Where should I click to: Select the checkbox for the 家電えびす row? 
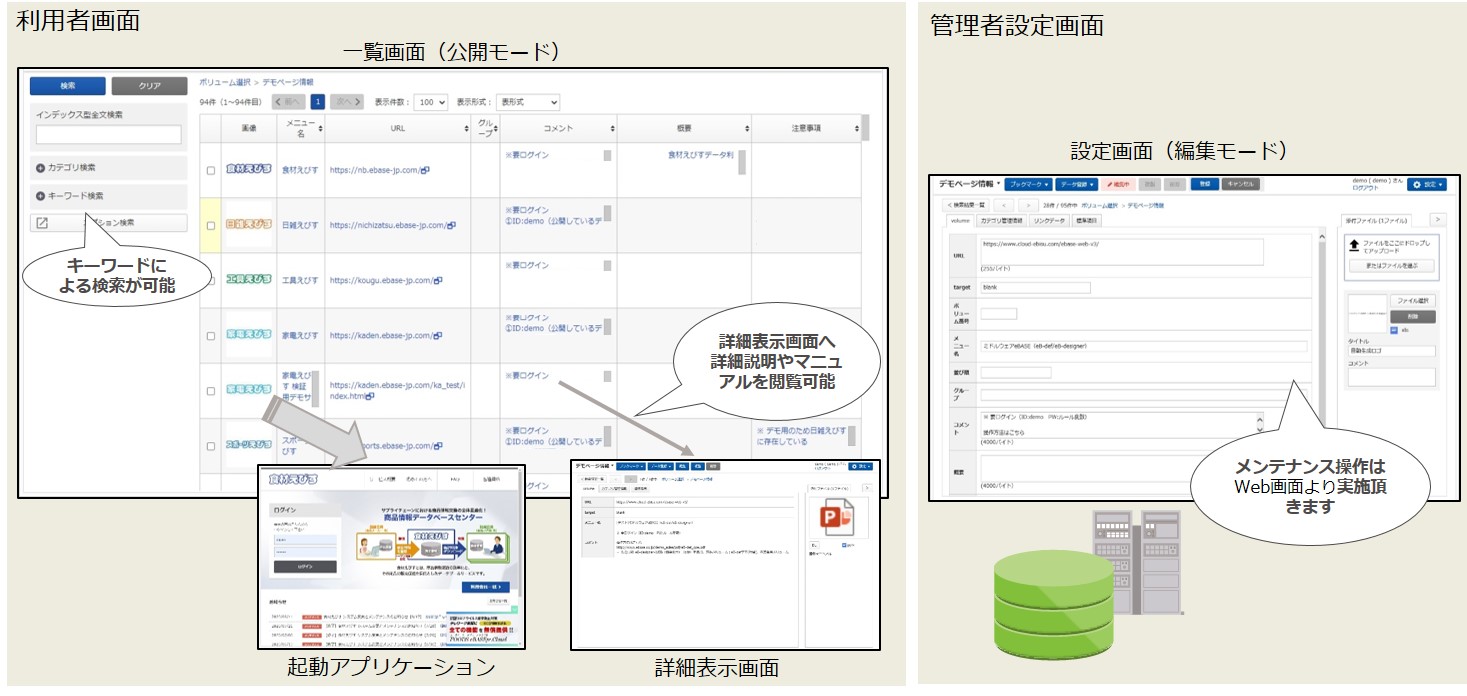[x=211, y=336]
